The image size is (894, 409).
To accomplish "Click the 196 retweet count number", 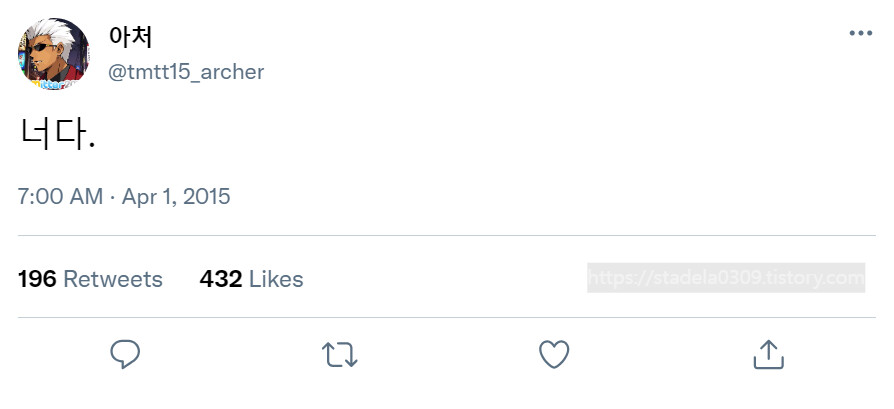I will [37, 279].
